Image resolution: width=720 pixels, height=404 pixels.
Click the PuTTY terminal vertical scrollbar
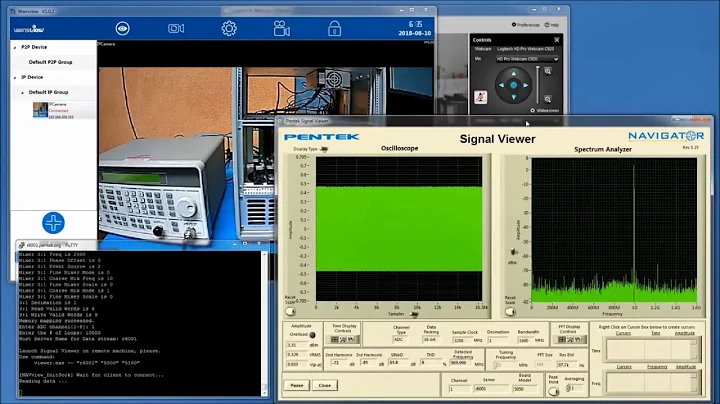(264, 323)
